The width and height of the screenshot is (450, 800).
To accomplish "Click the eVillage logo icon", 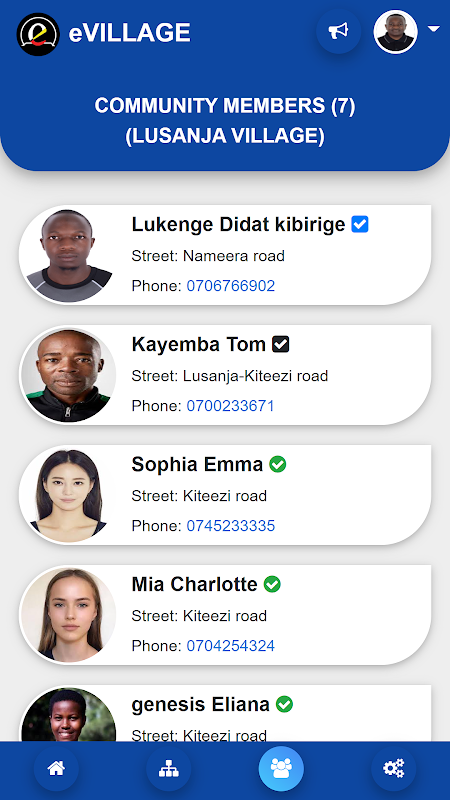I will point(38,34).
